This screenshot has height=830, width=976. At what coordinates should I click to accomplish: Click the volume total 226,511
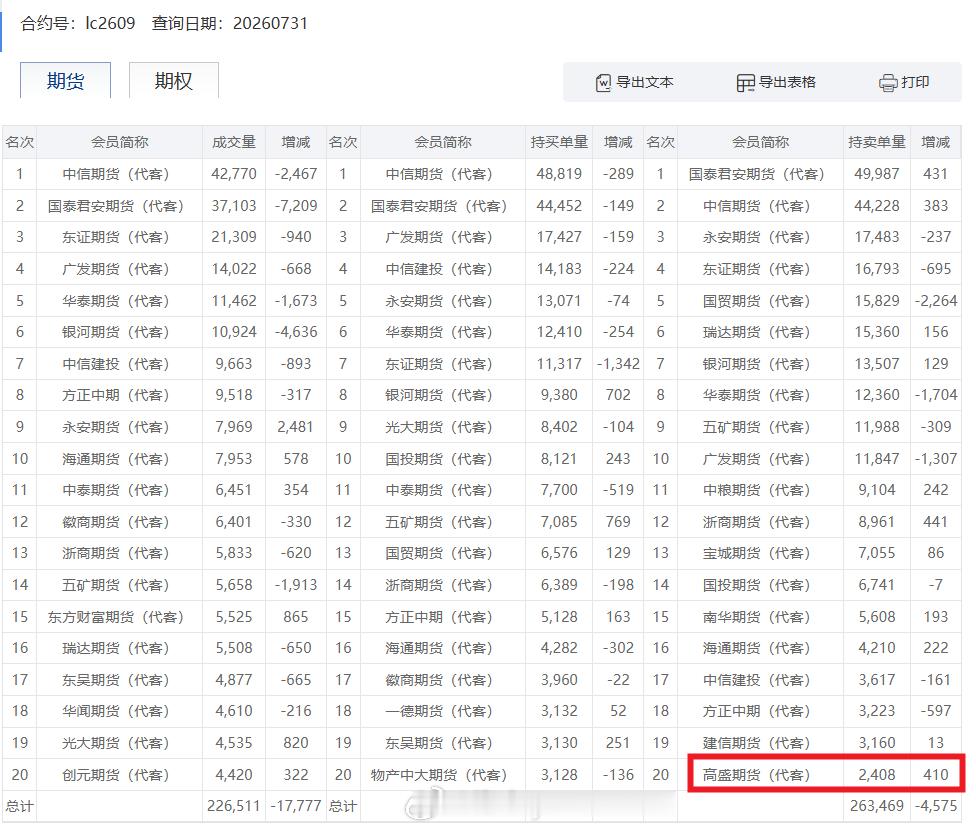tap(234, 806)
